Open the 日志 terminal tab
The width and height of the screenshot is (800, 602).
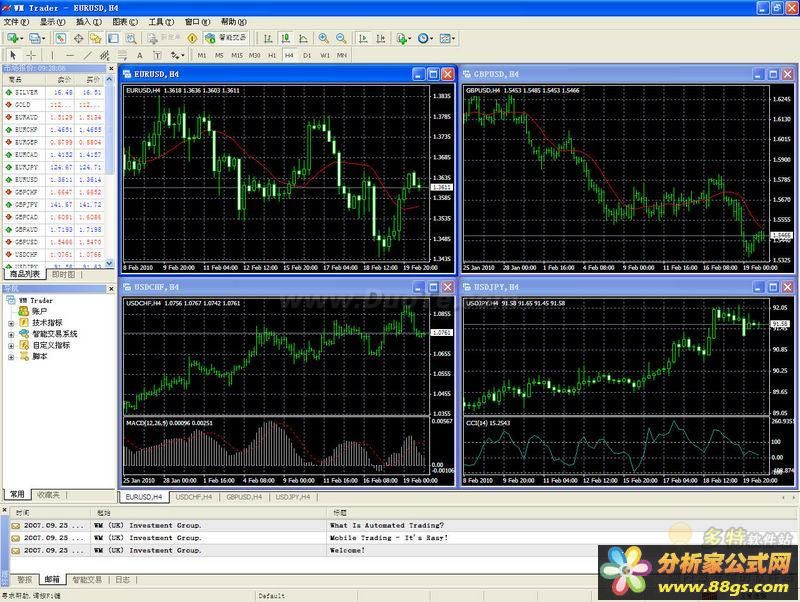[x=122, y=580]
